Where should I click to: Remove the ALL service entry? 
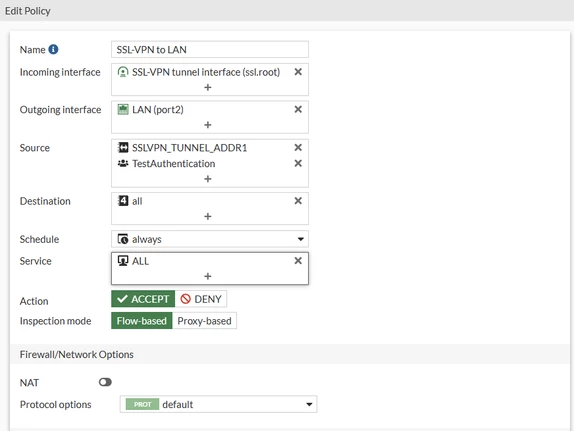pyautogui.click(x=298, y=261)
